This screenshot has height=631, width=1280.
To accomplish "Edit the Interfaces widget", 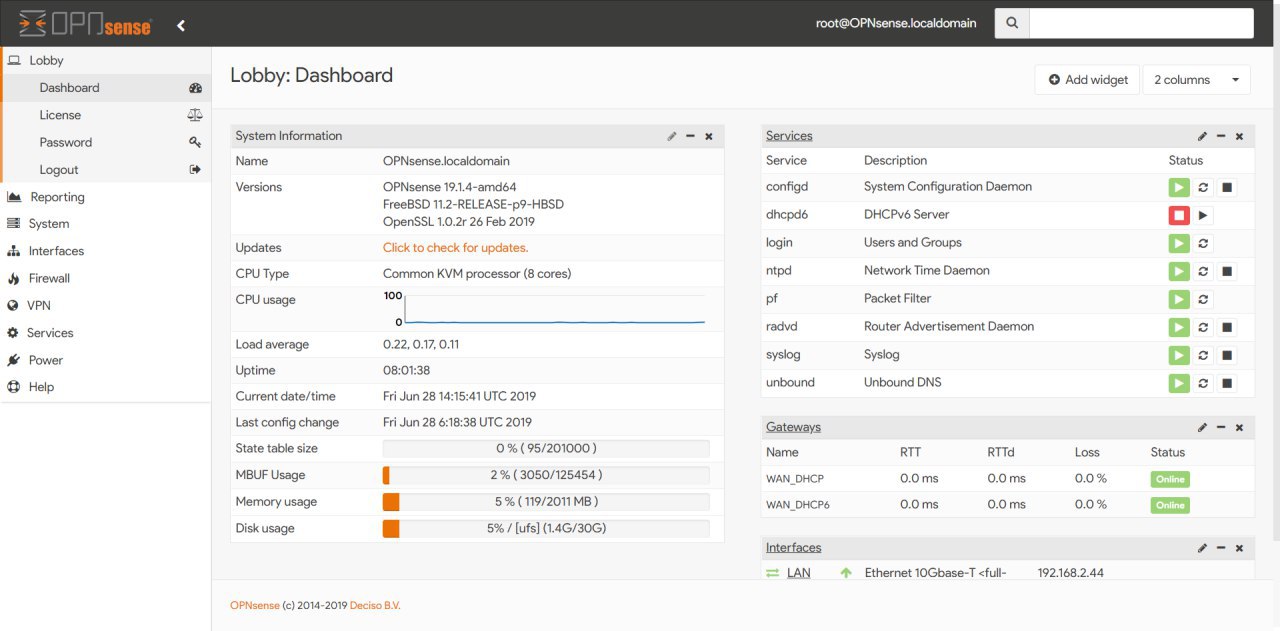I will (1202, 548).
